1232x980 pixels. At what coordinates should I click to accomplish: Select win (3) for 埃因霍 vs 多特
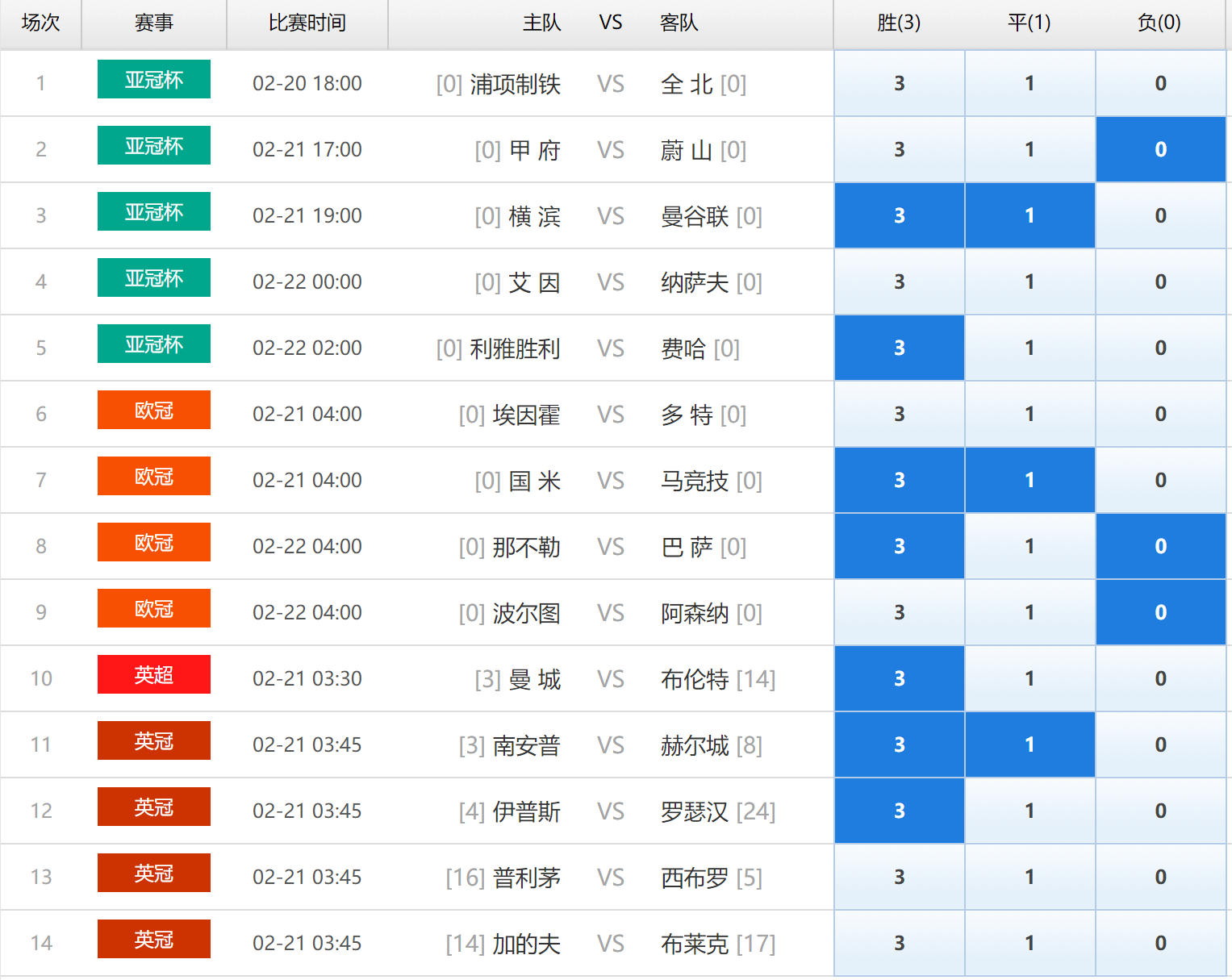click(x=900, y=414)
